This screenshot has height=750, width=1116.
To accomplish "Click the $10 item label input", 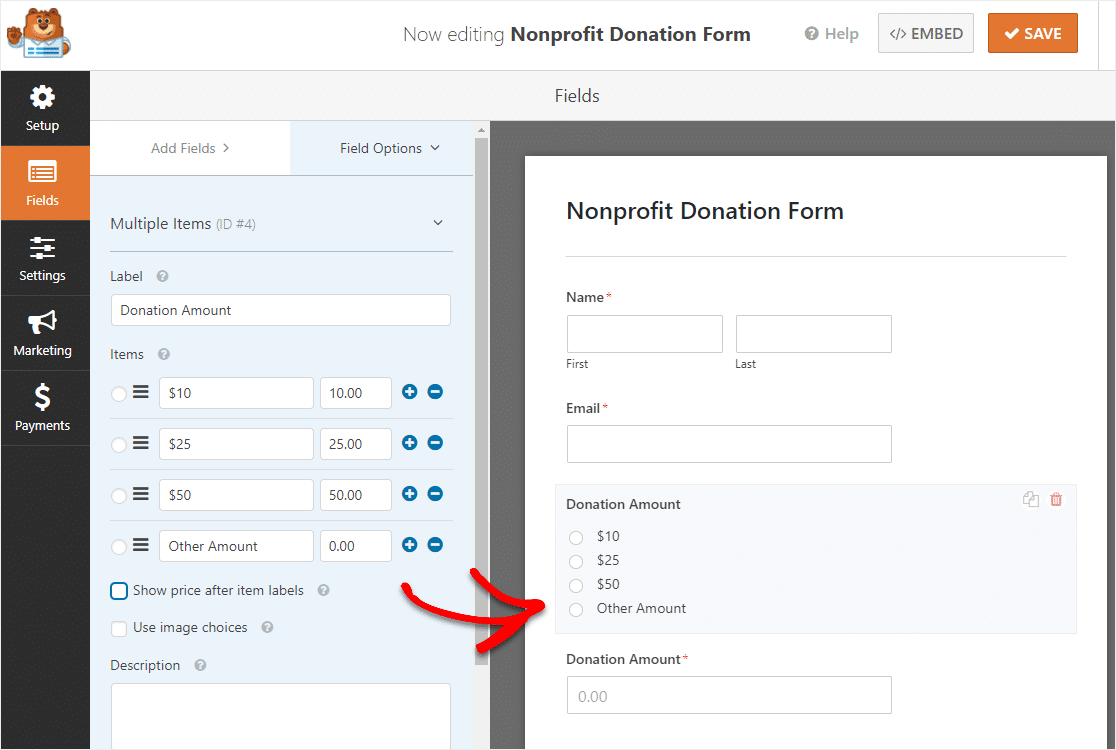I will click(236, 393).
